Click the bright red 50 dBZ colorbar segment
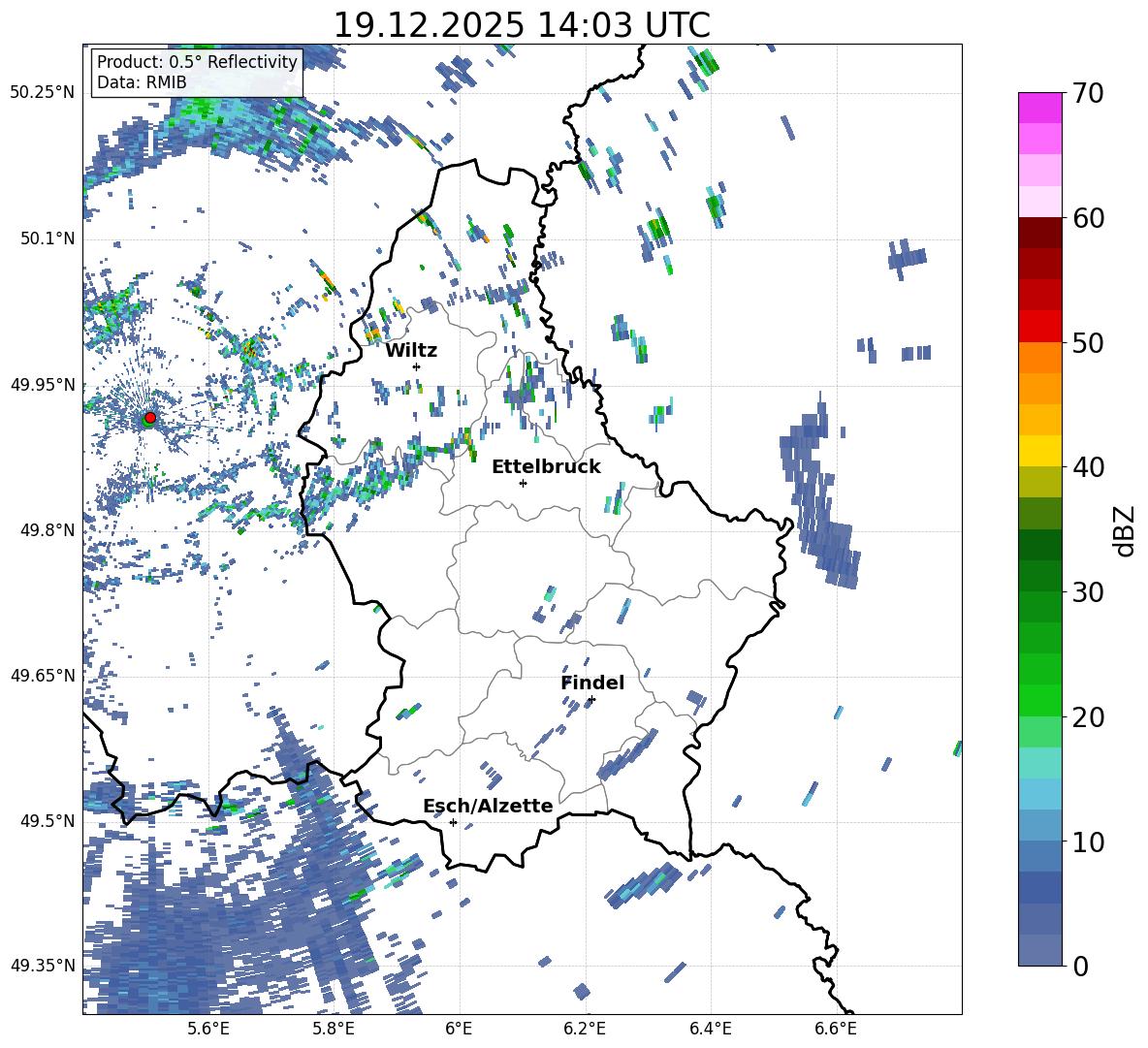1148x1048 pixels. (1039, 327)
